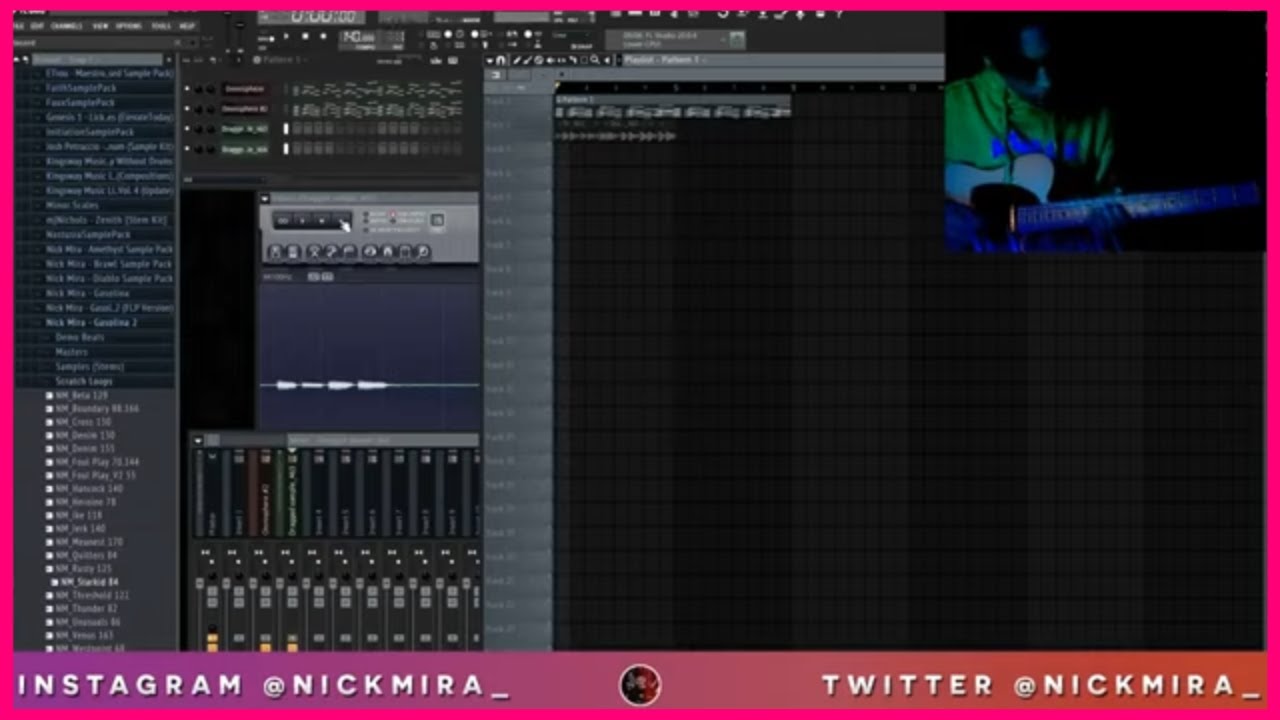Toggle mute LED of first Omnisphere channel
Viewport: 1280px width, 720px height.
187,89
